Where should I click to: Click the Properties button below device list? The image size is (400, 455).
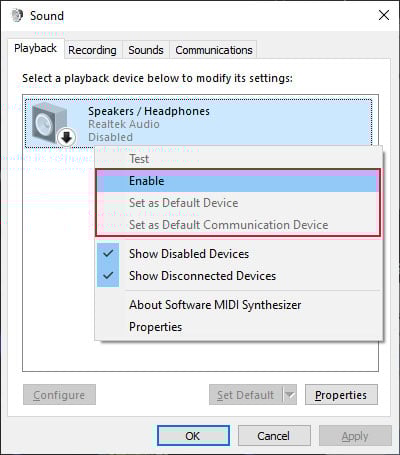pyautogui.click(x=341, y=395)
